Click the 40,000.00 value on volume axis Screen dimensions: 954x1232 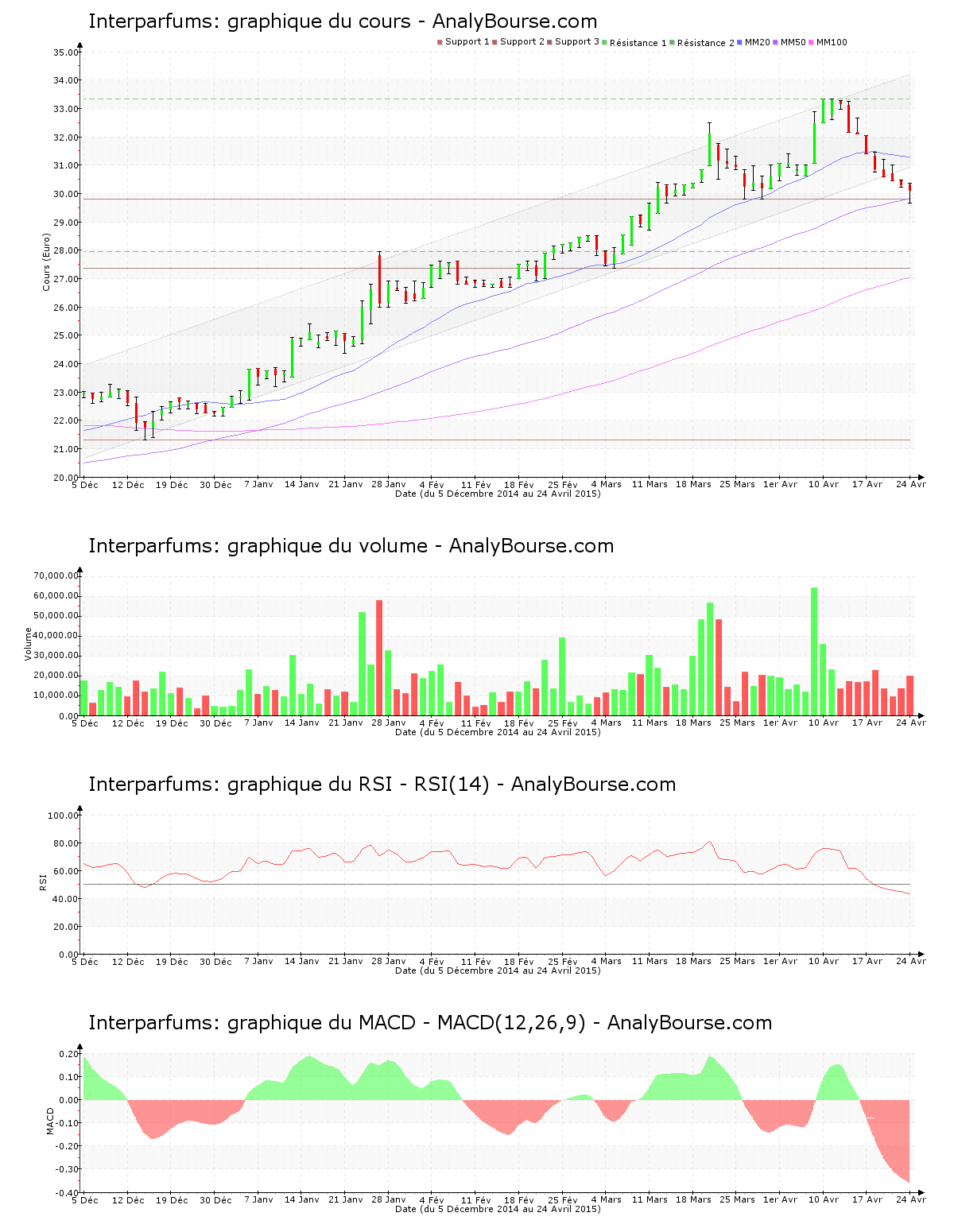[x=56, y=636]
